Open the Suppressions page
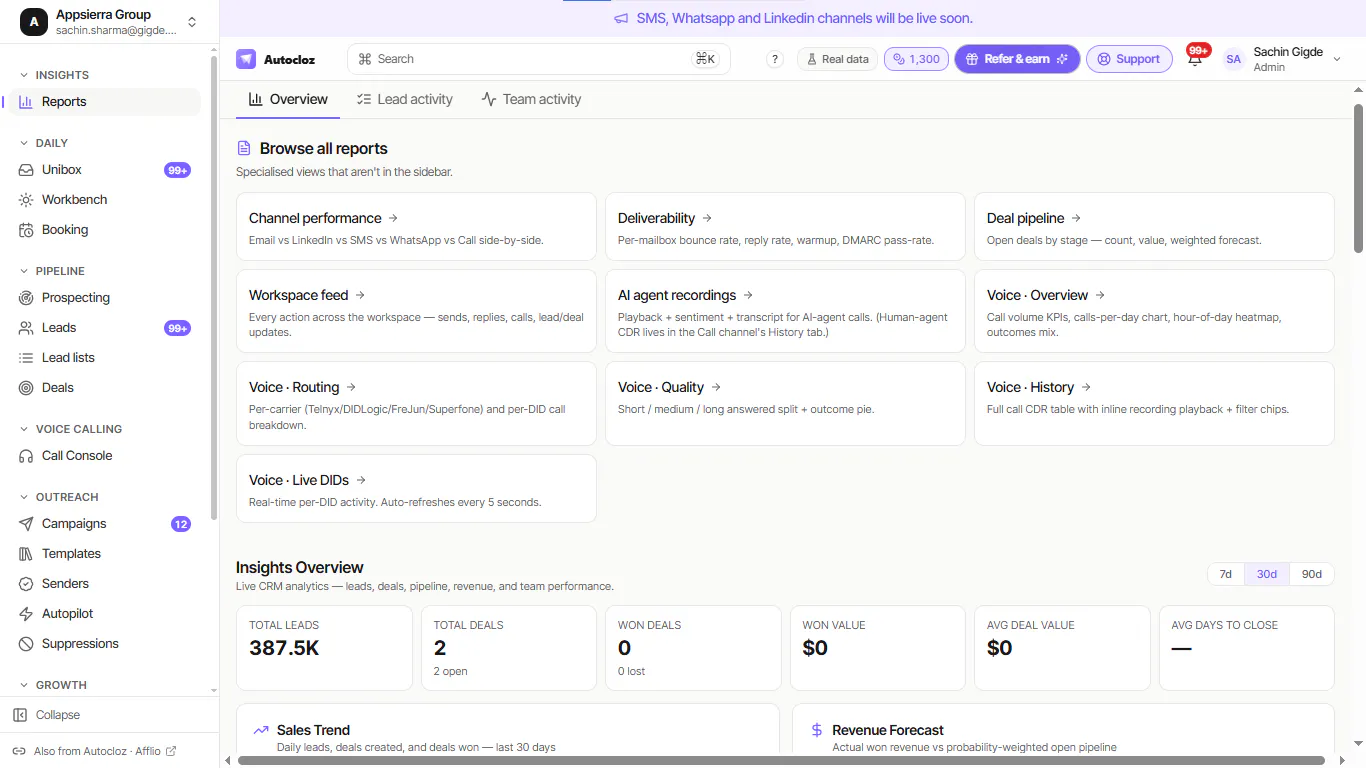The height and width of the screenshot is (768, 1366). point(105,644)
